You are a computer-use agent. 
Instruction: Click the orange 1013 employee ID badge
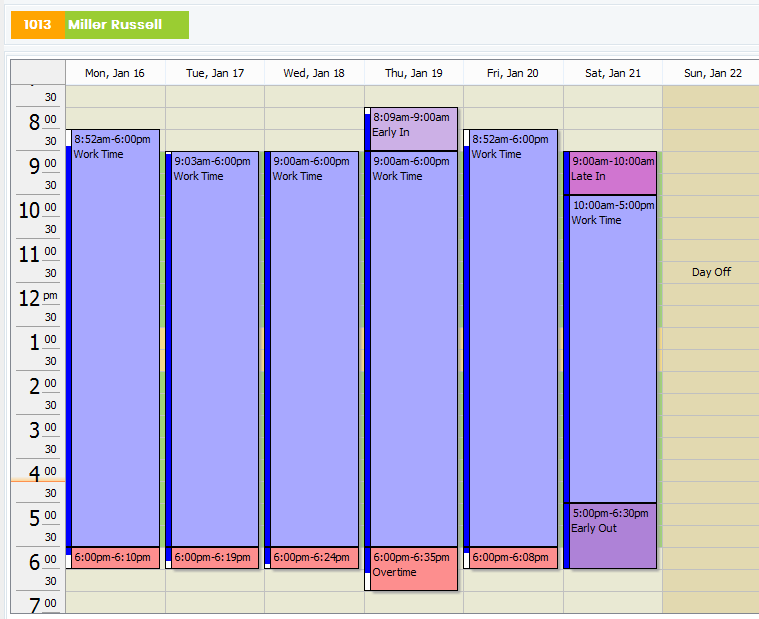coord(38,25)
